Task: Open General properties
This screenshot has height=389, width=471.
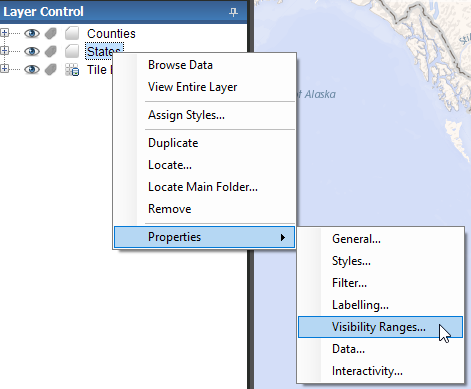Action: [380, 239]
